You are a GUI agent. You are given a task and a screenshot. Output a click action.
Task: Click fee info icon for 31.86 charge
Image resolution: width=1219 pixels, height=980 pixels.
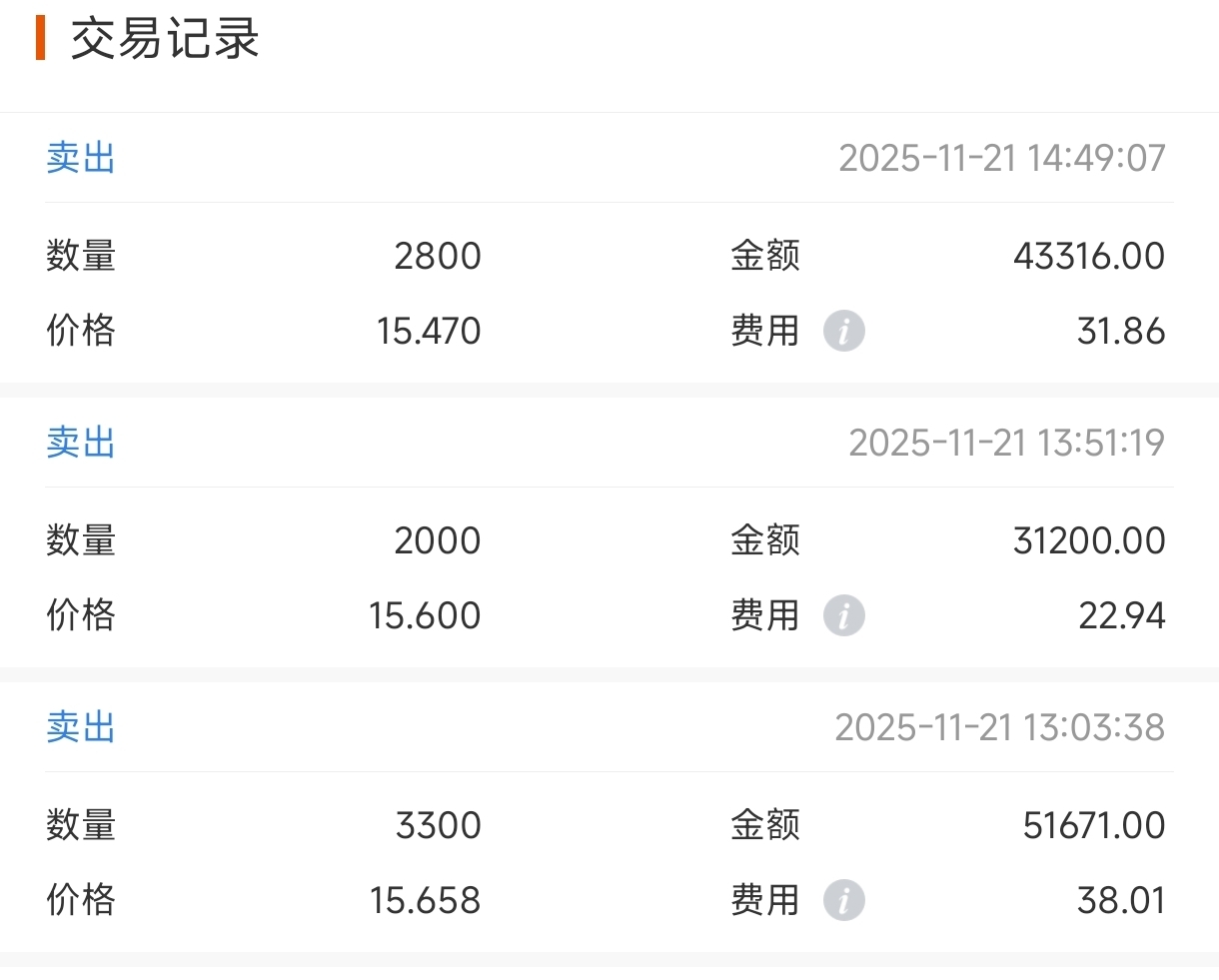[x=843, y=331]
